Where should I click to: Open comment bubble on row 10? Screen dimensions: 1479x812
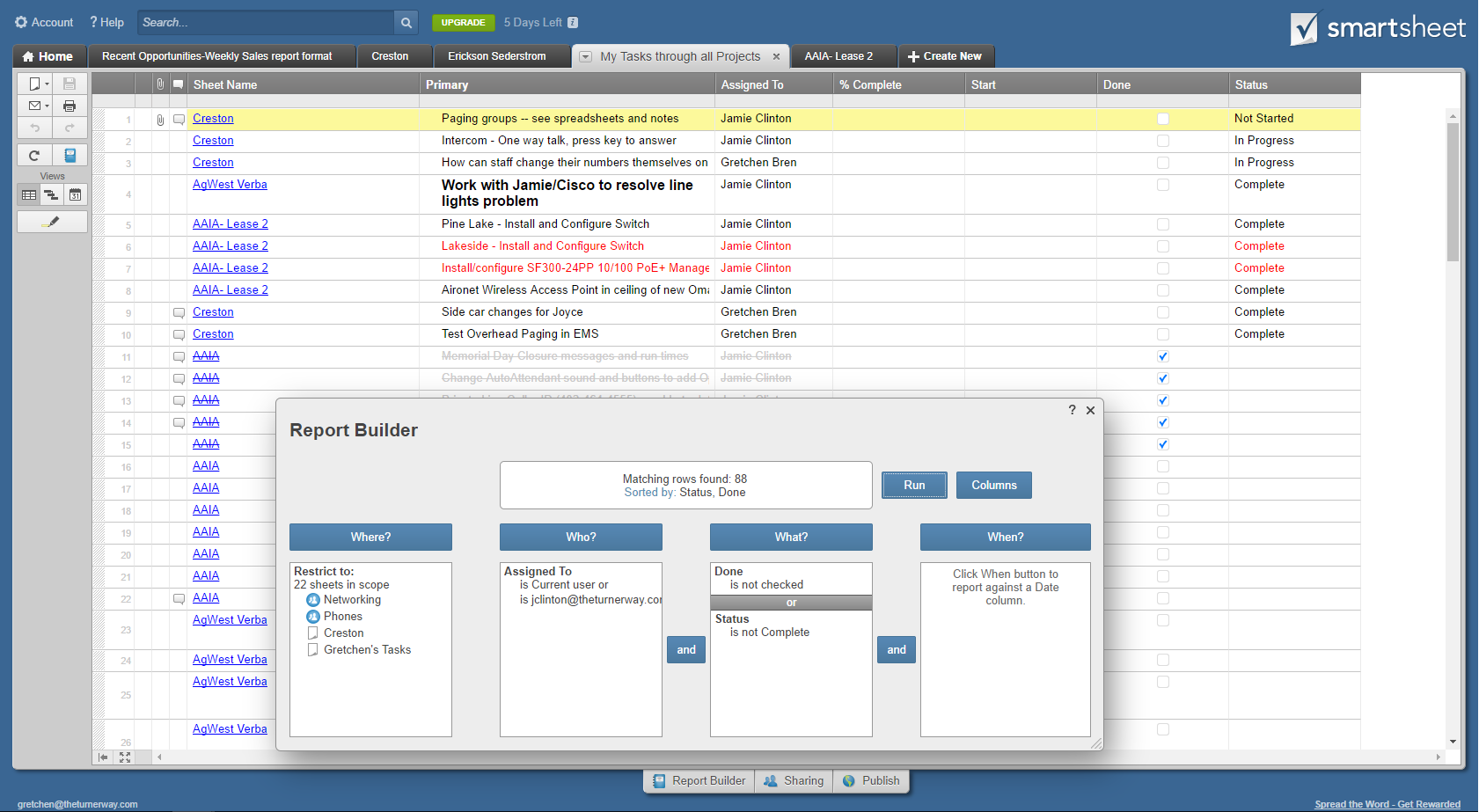click(x=179, y=334)
